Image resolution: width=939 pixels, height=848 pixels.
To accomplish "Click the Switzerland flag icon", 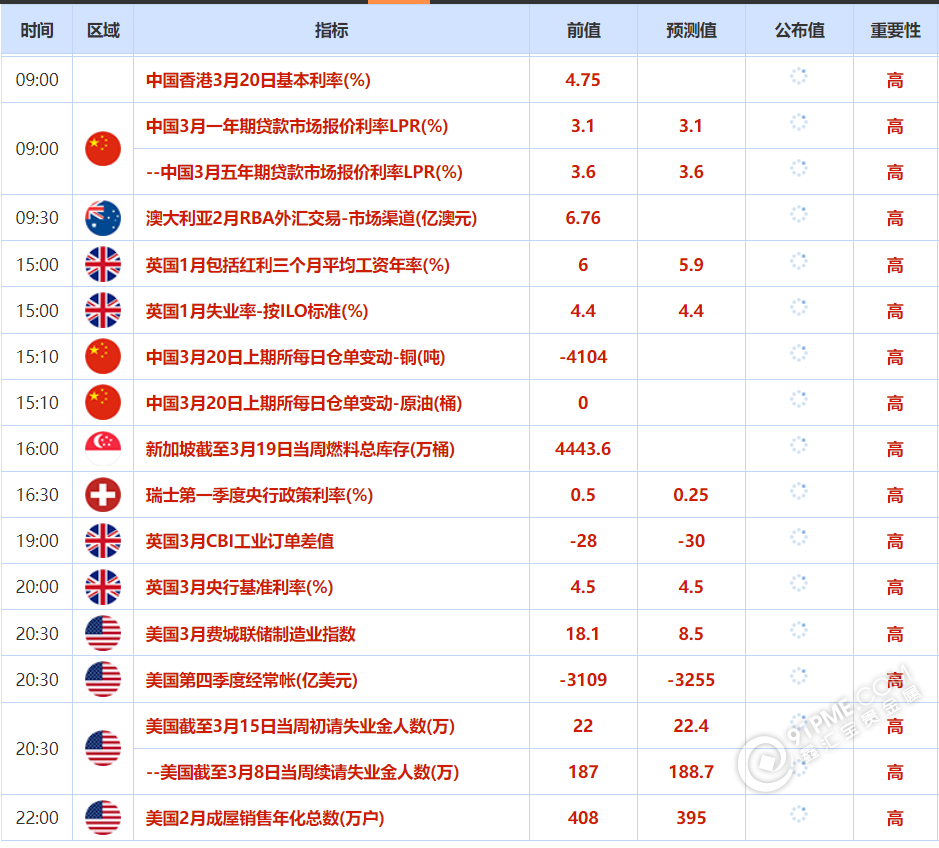I will tap(103, 495).
